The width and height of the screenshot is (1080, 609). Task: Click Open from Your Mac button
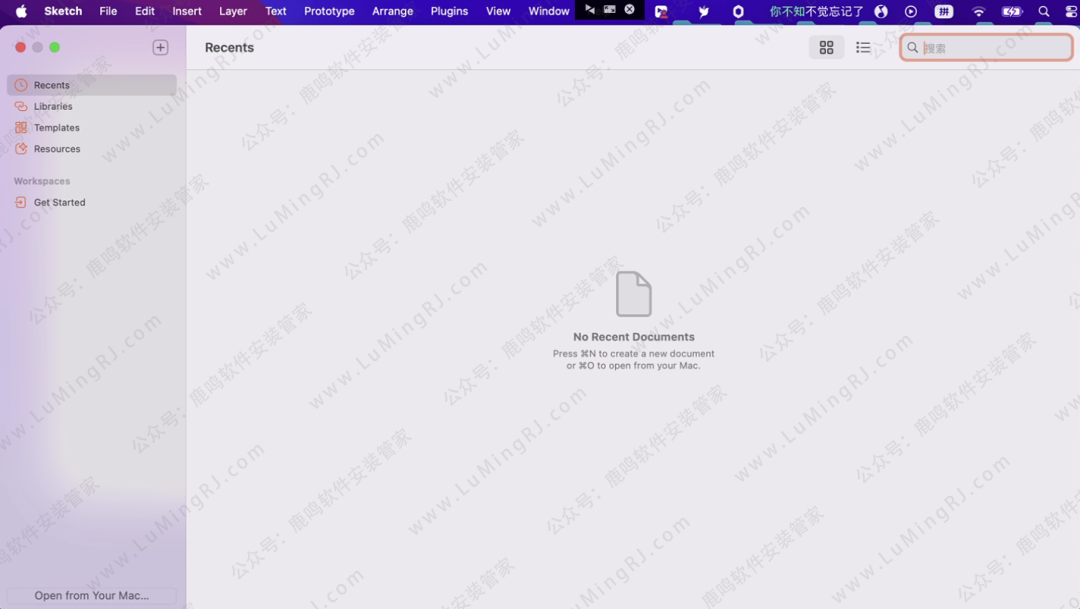coord(92,595)
